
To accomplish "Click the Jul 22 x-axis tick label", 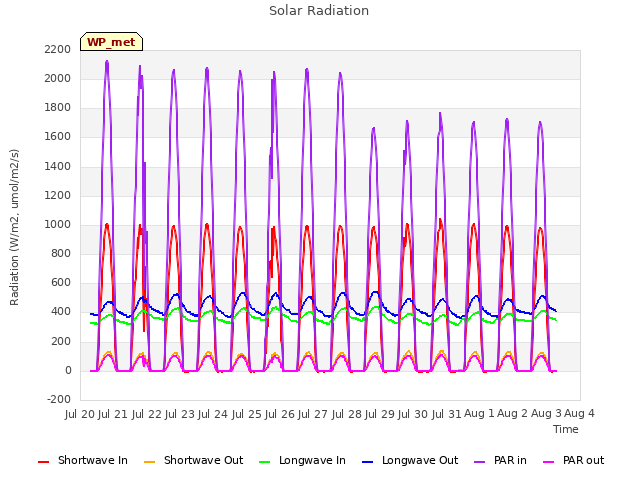I will point(147,414).
